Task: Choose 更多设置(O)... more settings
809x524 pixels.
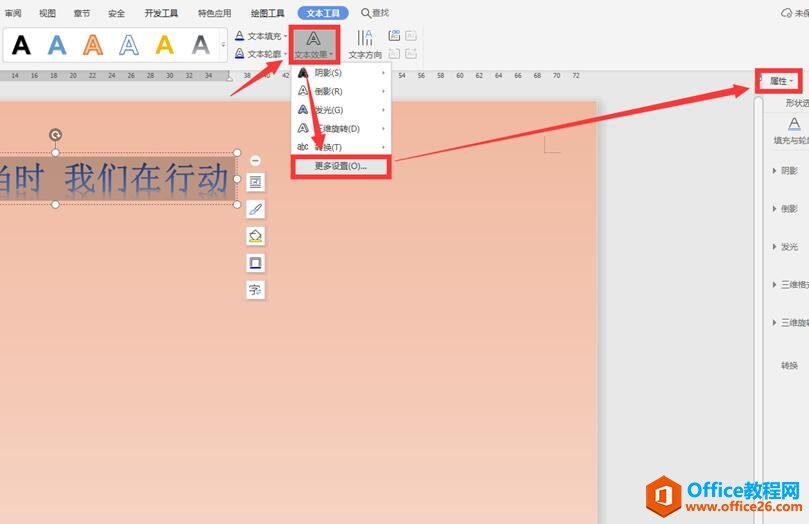Action: click(x=341, y=166)
